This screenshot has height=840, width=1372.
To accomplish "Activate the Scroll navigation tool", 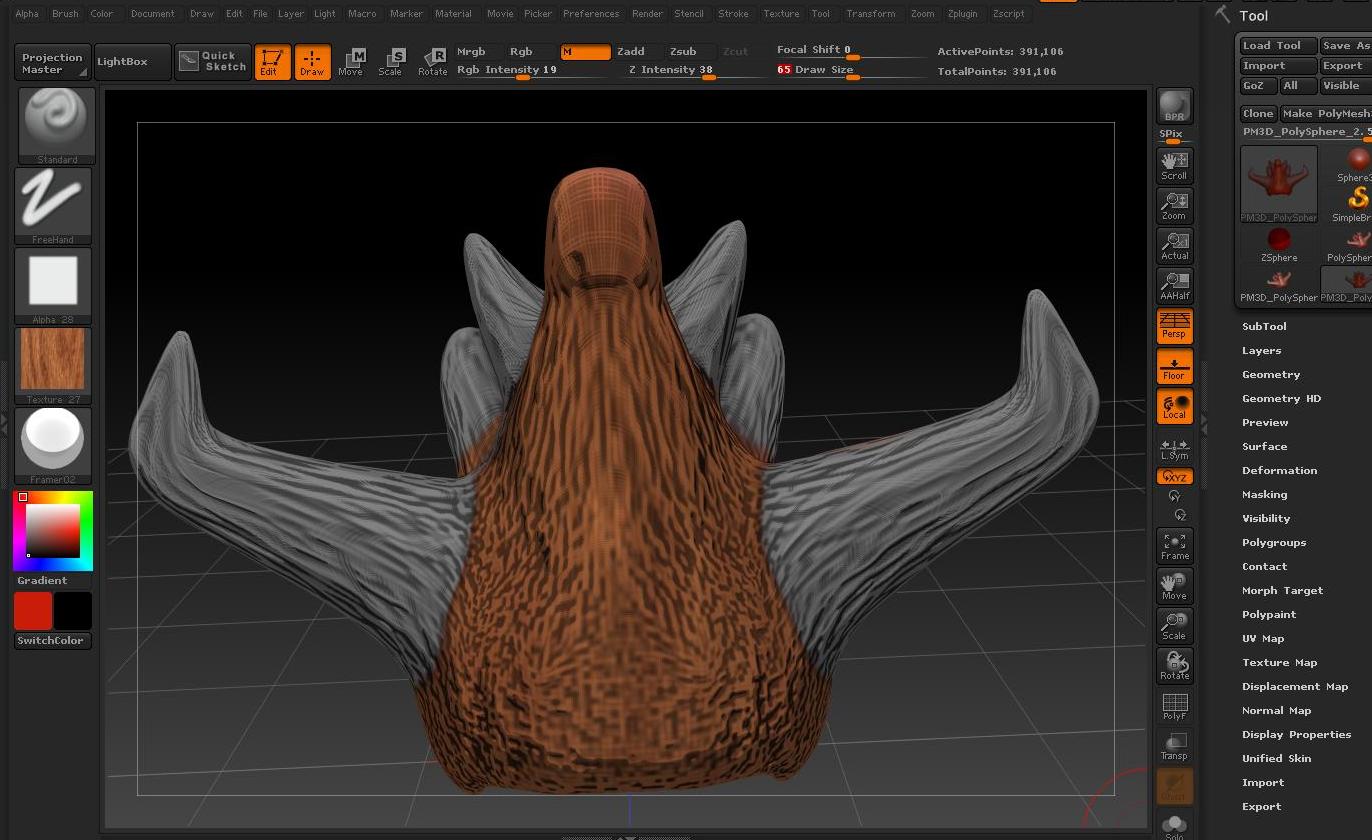I will tap(1173, 165).
